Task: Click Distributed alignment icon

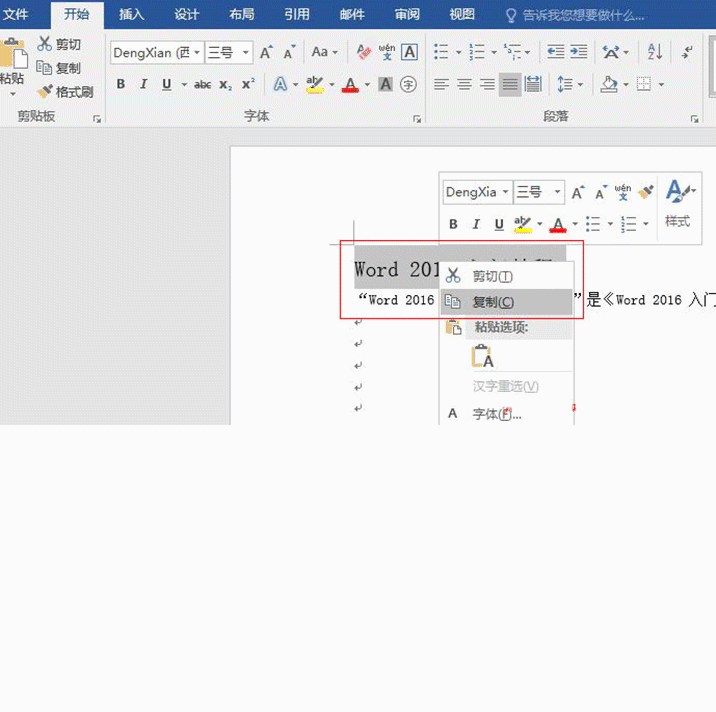Action: click(x=533, y=84)
